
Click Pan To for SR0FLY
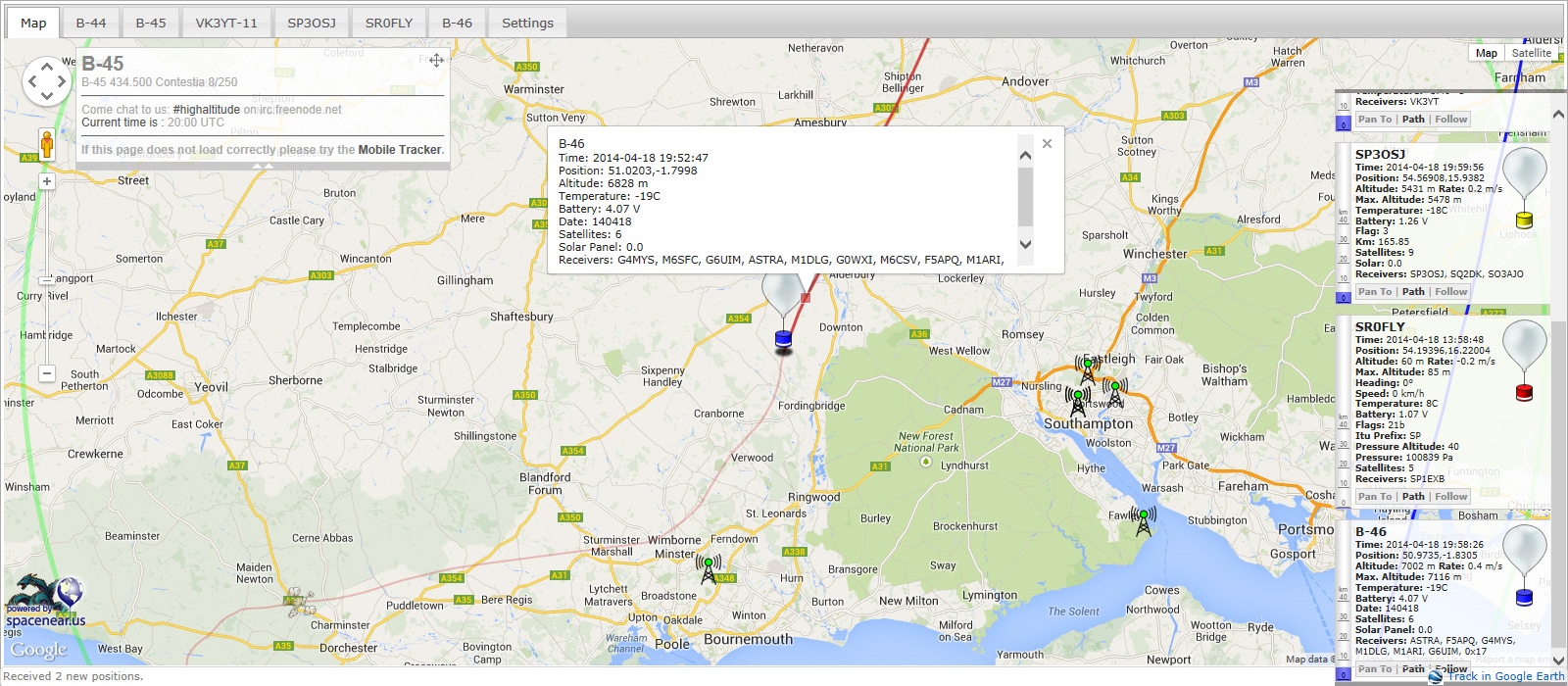[x=1375, y=497]
